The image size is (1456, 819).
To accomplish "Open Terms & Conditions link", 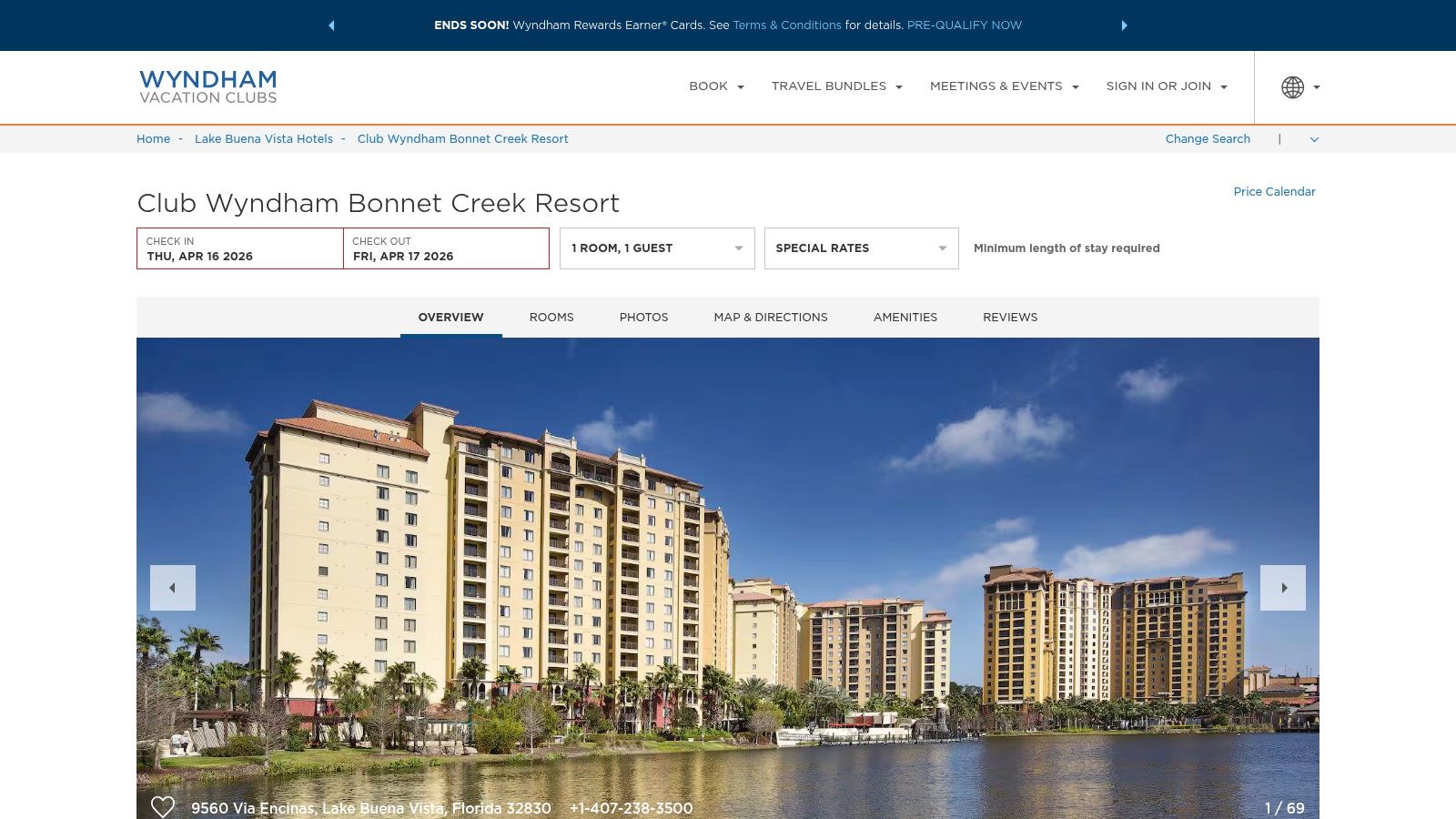I will tap(786, 25).
